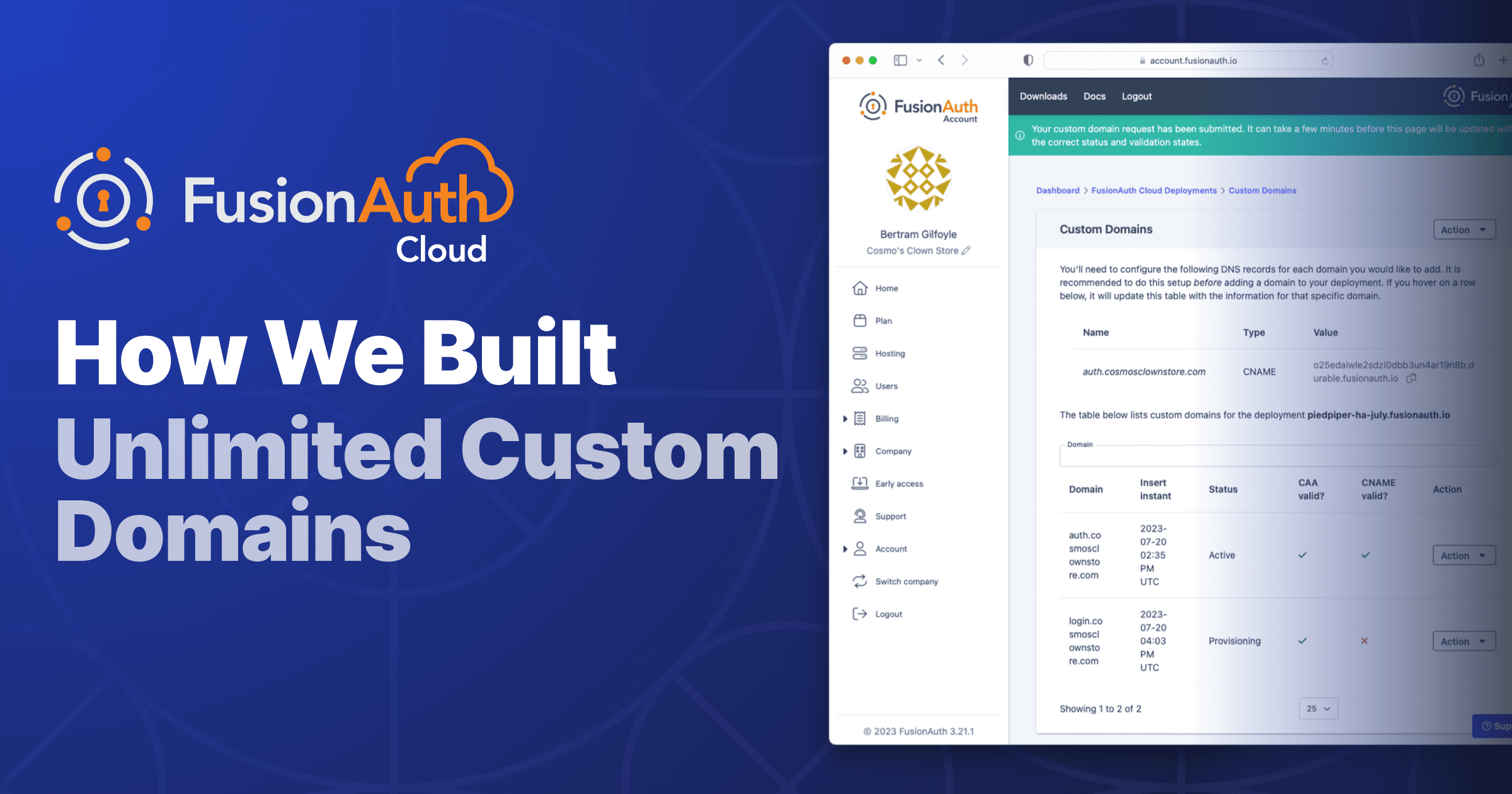
Task: Open Action dropdown for auth.cosmosclownstore.com row
Action: click(1463, 555)
